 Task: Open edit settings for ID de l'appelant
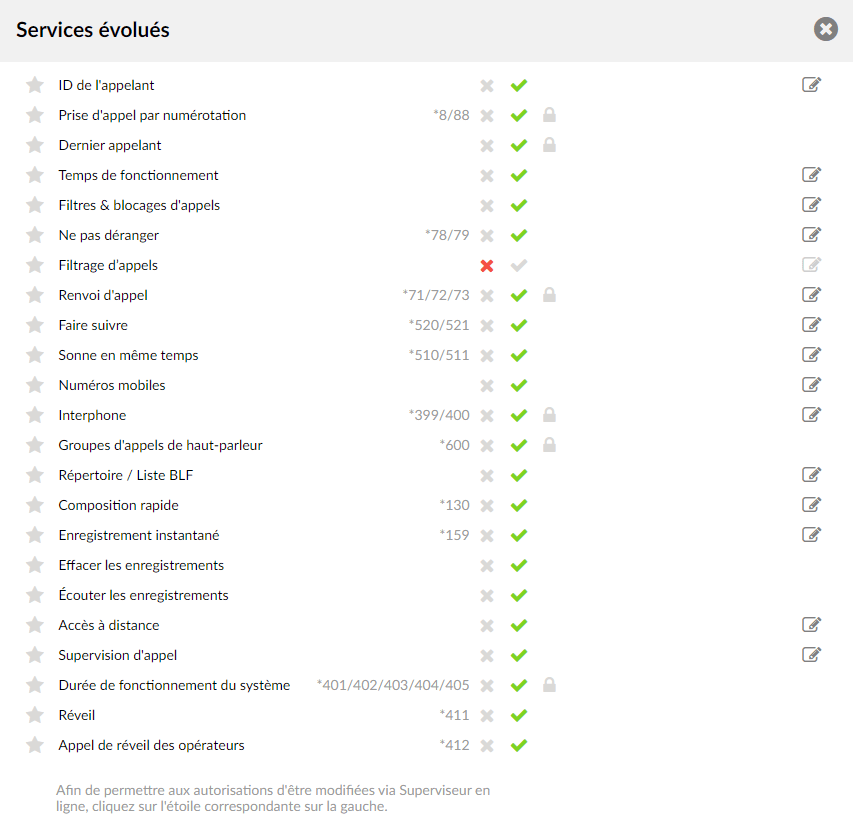click(x=811, y=85)
